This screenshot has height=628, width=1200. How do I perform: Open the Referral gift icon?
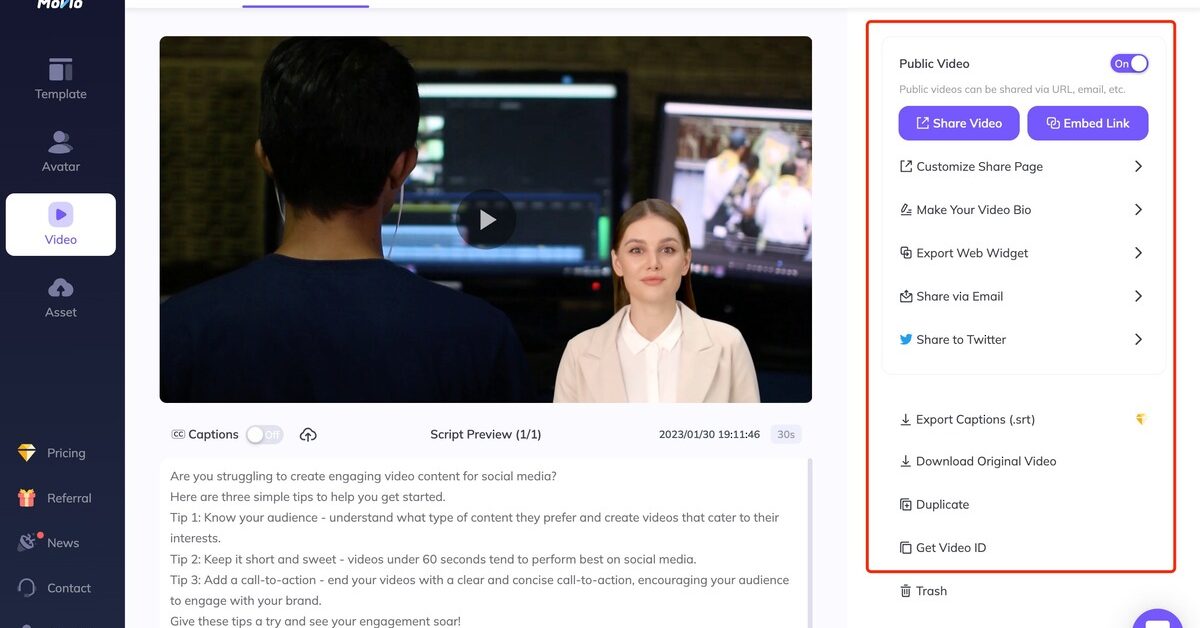coord(27,498)
